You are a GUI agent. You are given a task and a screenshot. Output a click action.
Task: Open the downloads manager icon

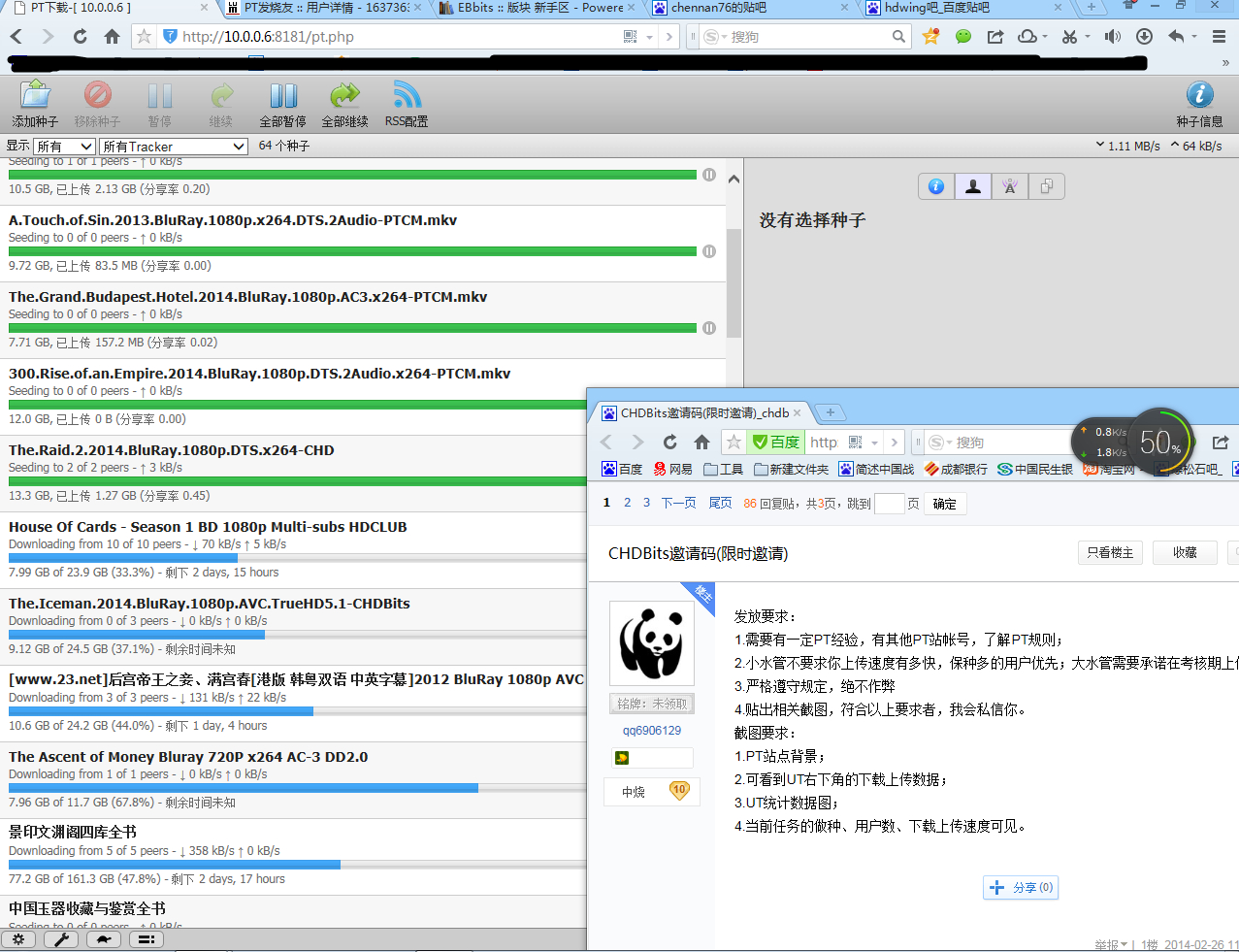coord(1144,37)
